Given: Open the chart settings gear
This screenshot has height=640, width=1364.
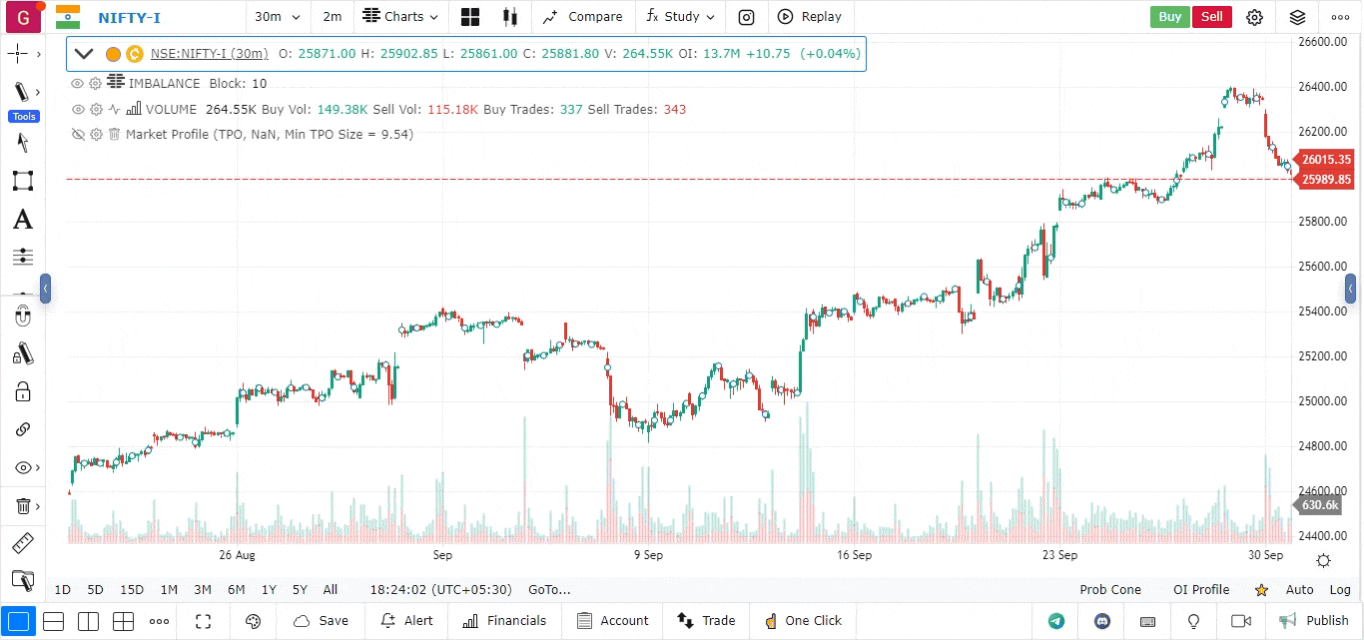Looking at the screenshot, I should point(1254,17).
